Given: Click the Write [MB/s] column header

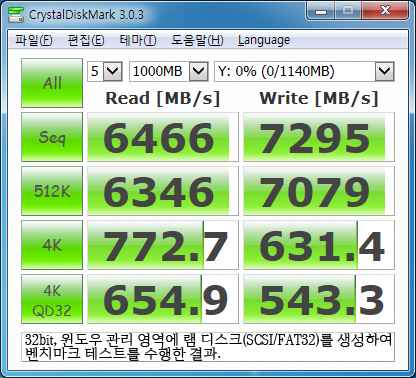Looking at the screenshot, I should [319, 98].
